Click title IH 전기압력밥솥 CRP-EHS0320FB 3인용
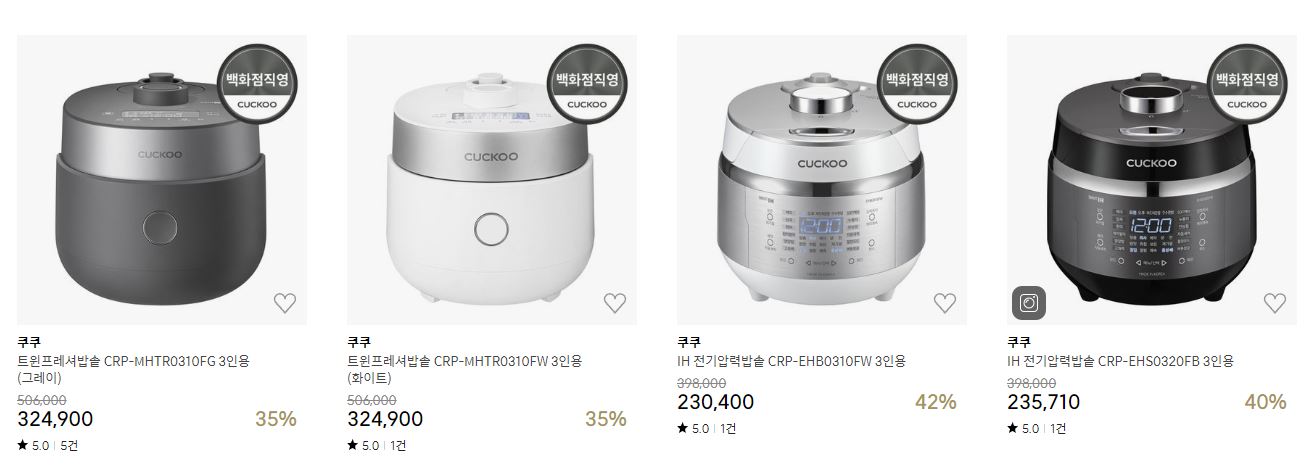This screenshot has height=468, width=1309. 1120,362
